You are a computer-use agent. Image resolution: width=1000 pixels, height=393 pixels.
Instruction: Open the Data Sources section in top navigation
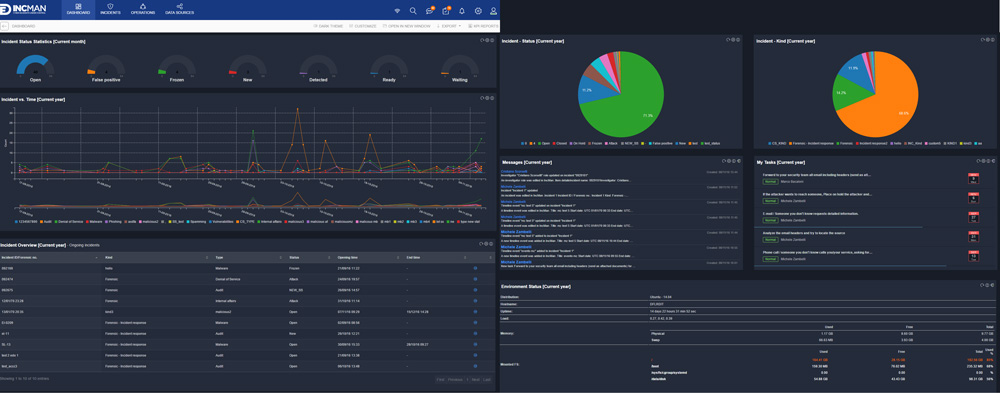(x=179, y=9)
